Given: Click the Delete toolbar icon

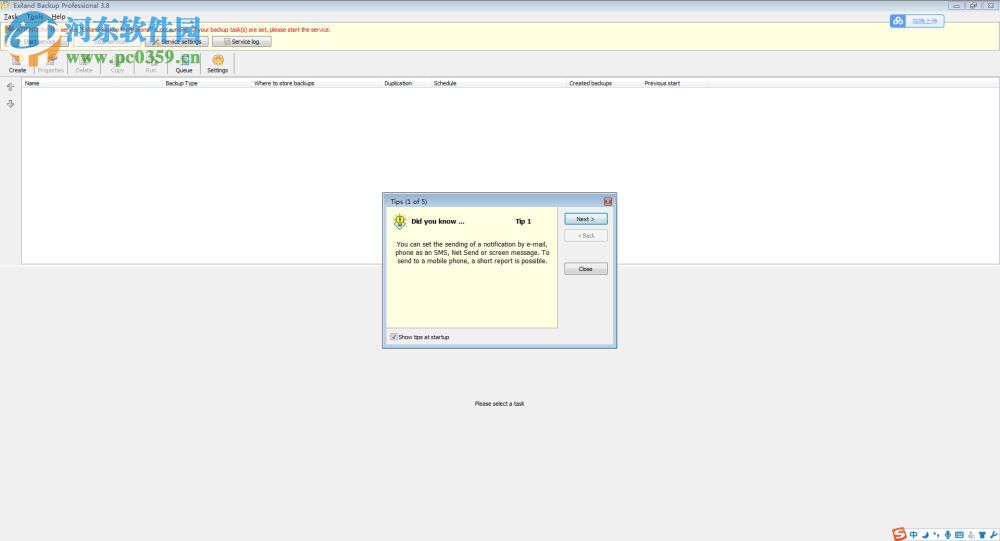Looking at the screenshot, I should pos(84,63).
